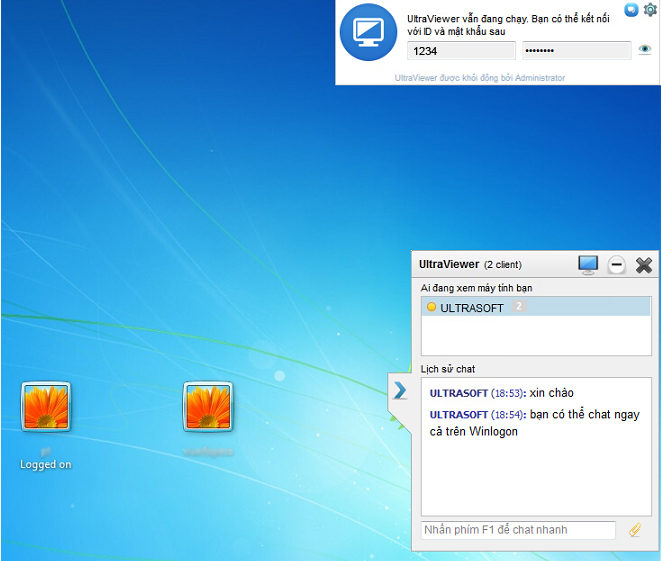Attach a file with the paperclip icon
This screenshot has height=561, width=661.
pos(635,530)
